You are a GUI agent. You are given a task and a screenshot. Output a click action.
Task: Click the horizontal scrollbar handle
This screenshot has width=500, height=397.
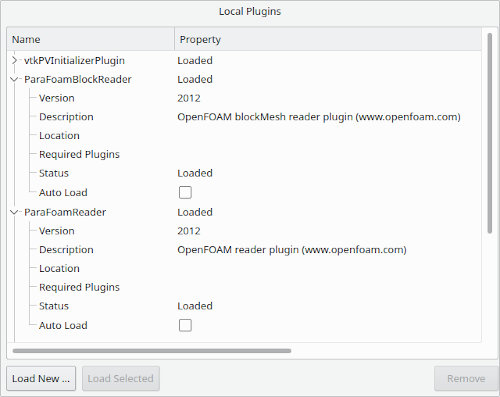pos(152,351)
